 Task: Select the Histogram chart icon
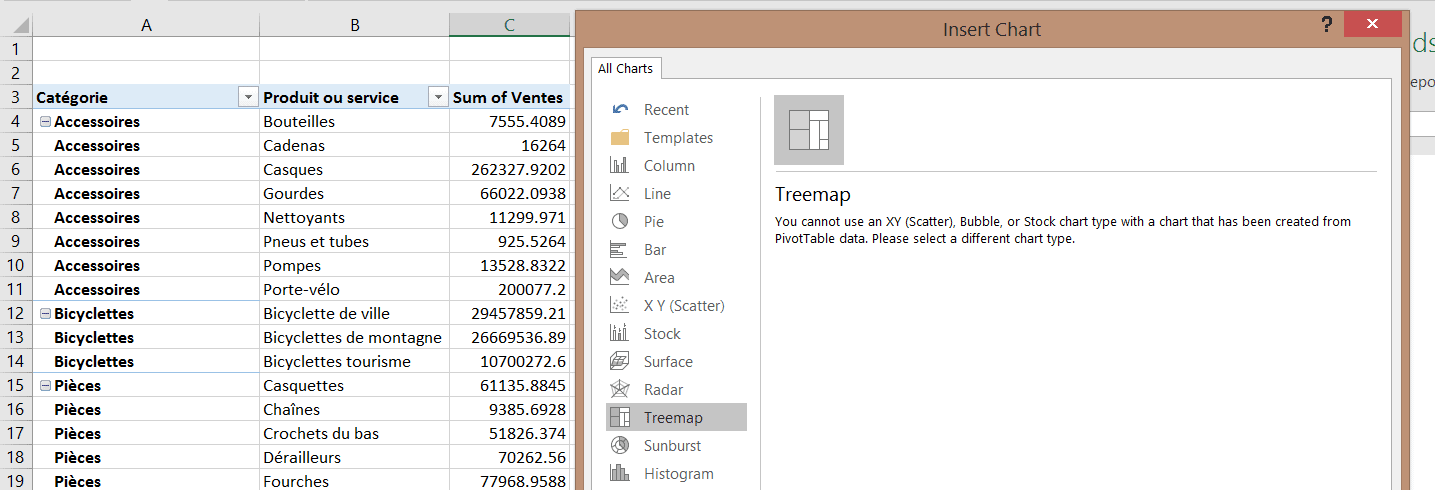point(620,474)
